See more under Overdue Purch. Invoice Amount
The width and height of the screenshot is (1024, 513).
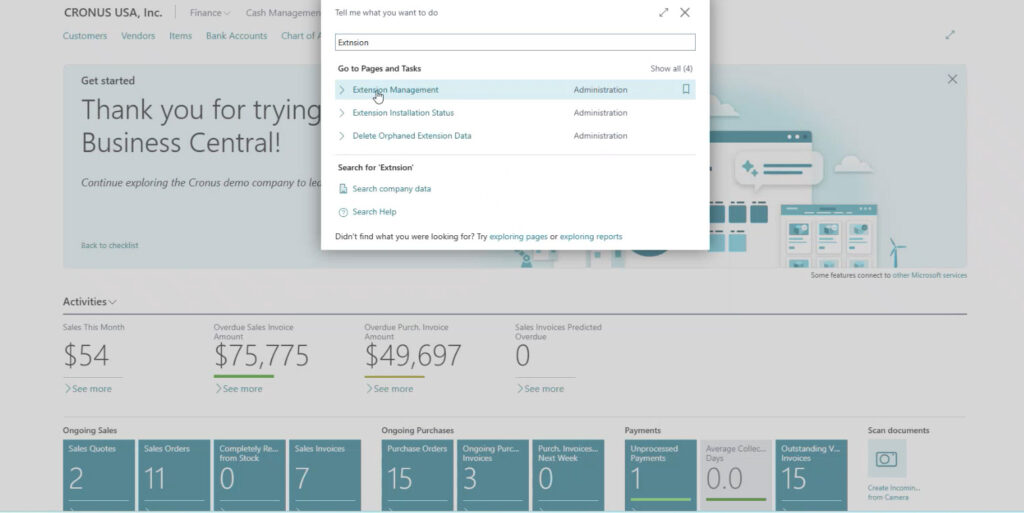coord(389,389)
